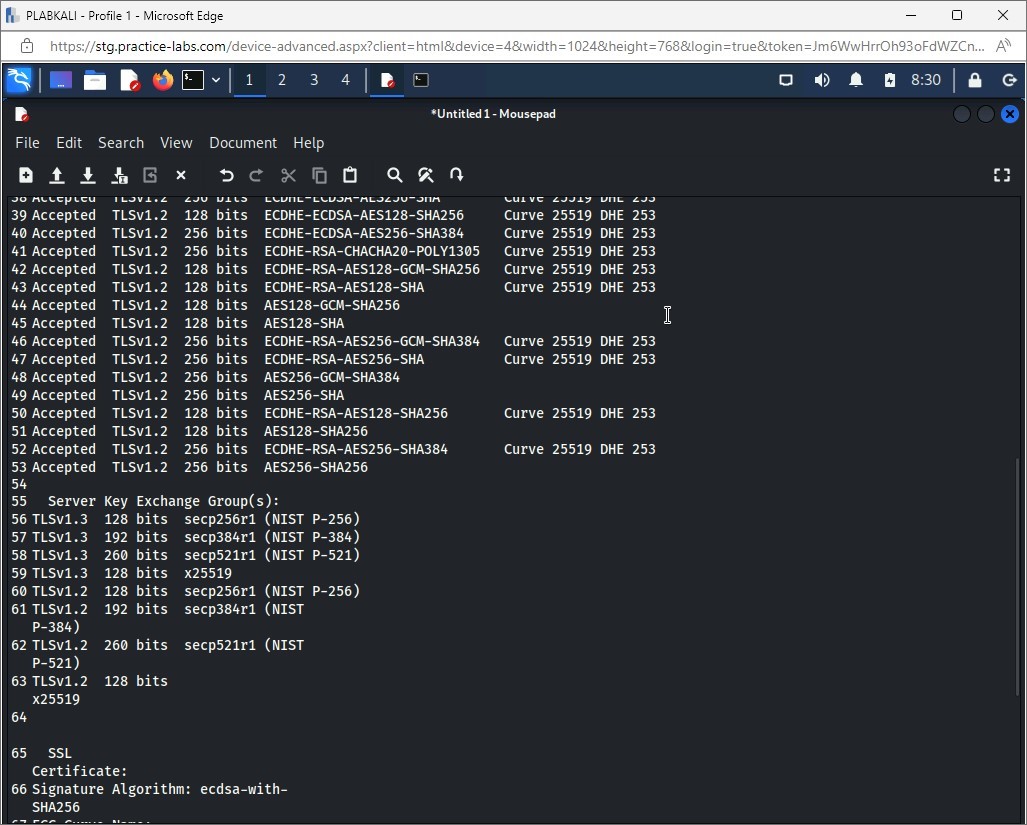Create a new document in Mousepad toolbar

(x=26, y=175)
